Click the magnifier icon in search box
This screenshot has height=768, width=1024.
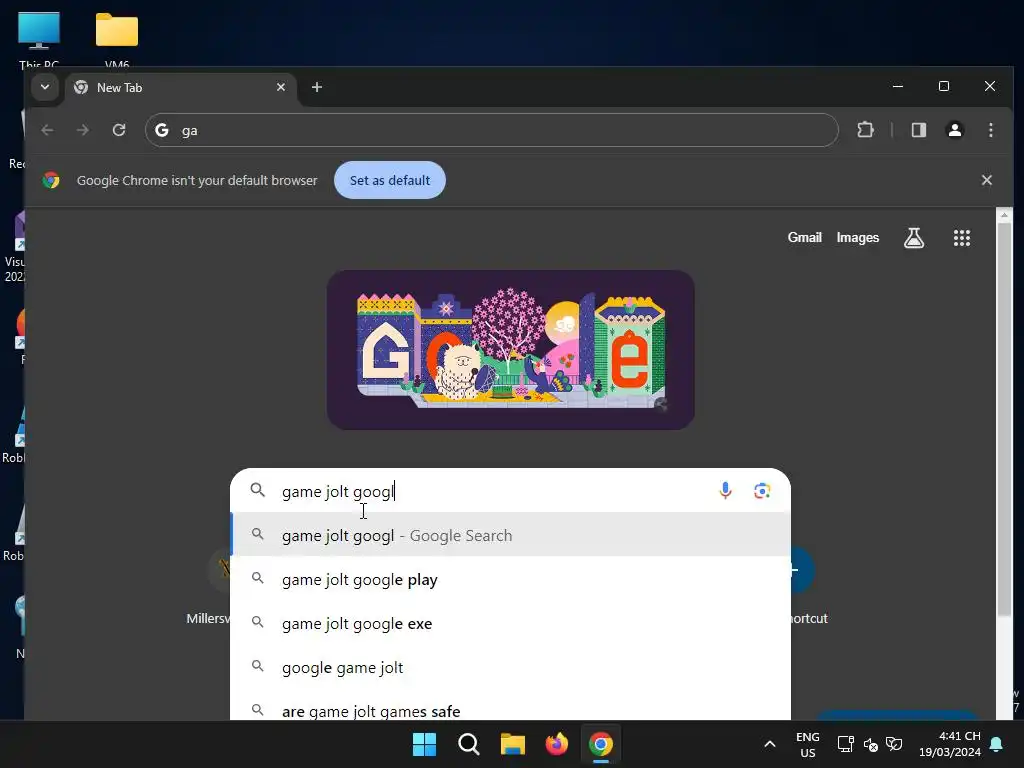(x=258, y=490)
